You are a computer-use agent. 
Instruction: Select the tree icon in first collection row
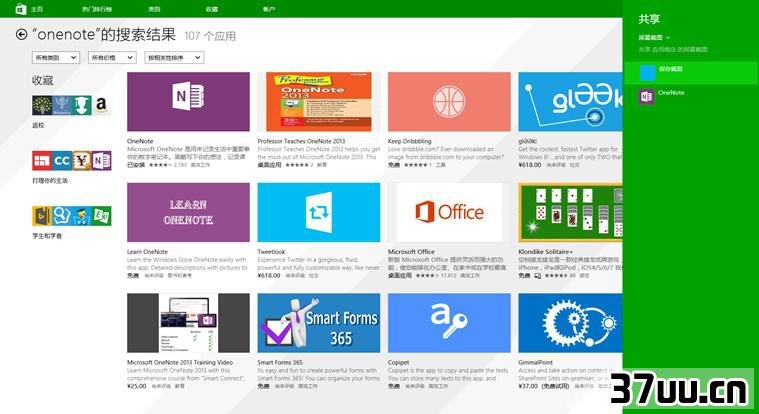(42, 105)
